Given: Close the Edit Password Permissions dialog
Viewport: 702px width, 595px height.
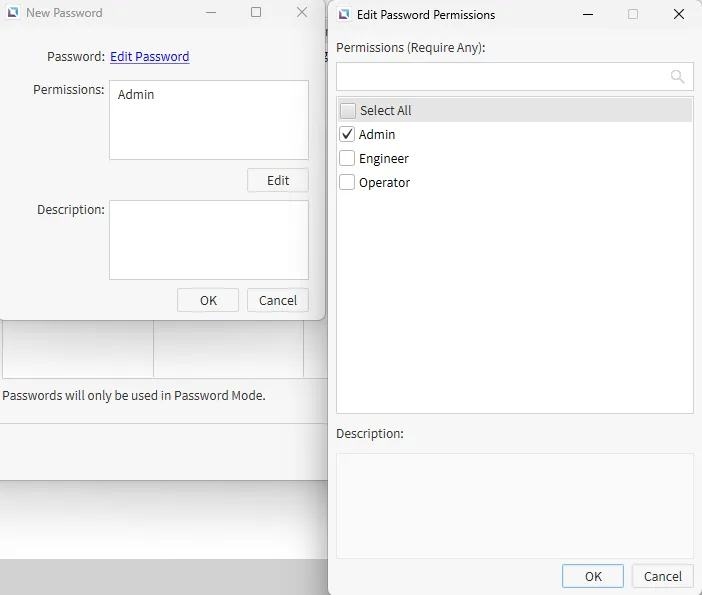Looking at the screenshot, I should point(679,15).
